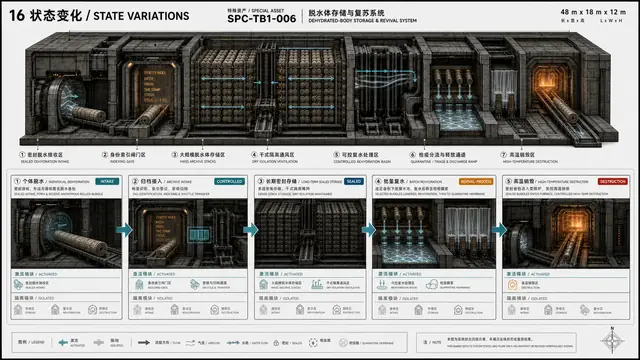Click the isolated Intake icon in Sealed Storage card
The image size is (640, 360).
(x=264, y=310)
